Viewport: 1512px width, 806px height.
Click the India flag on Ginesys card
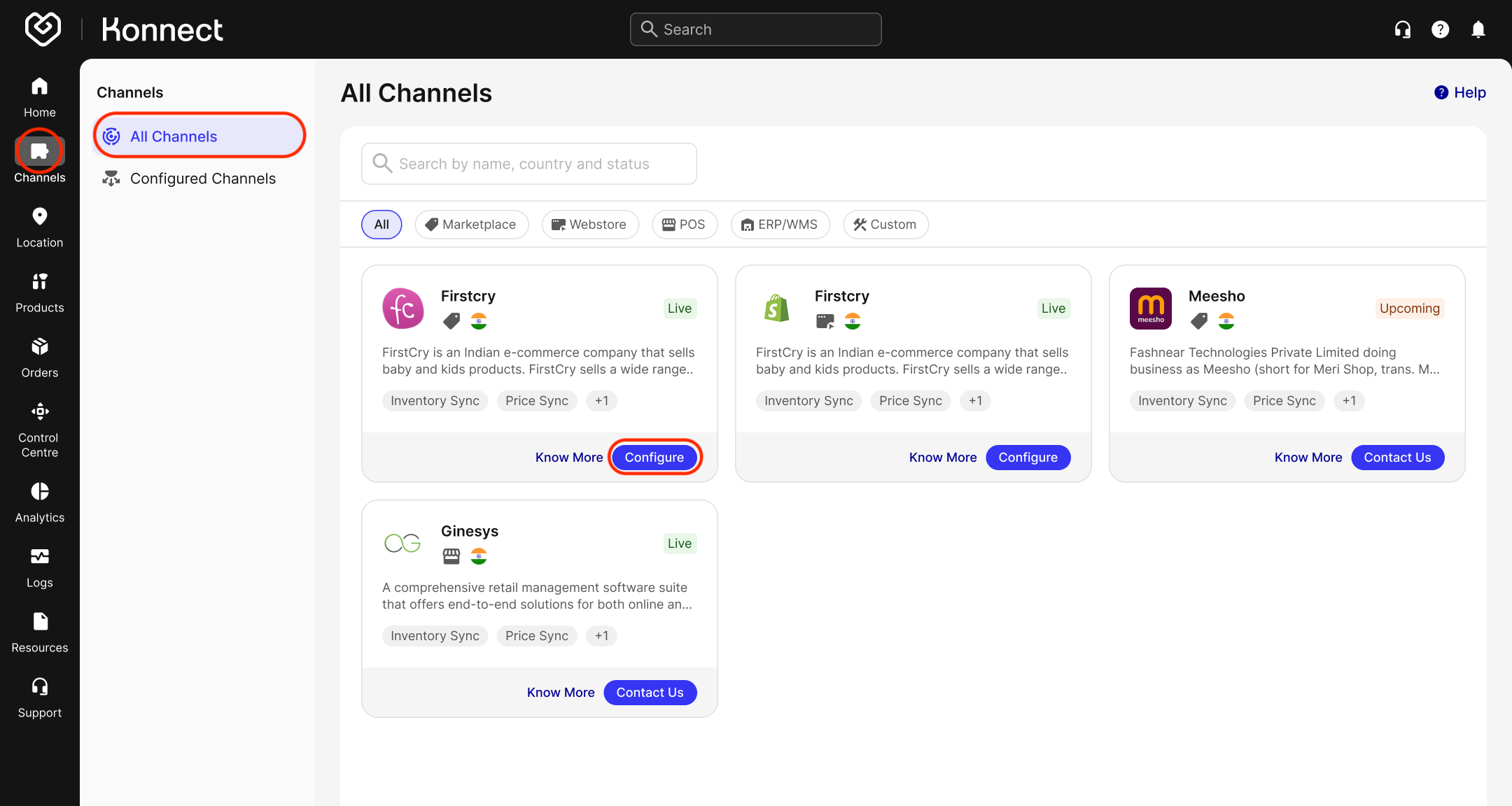pos(479,556)
